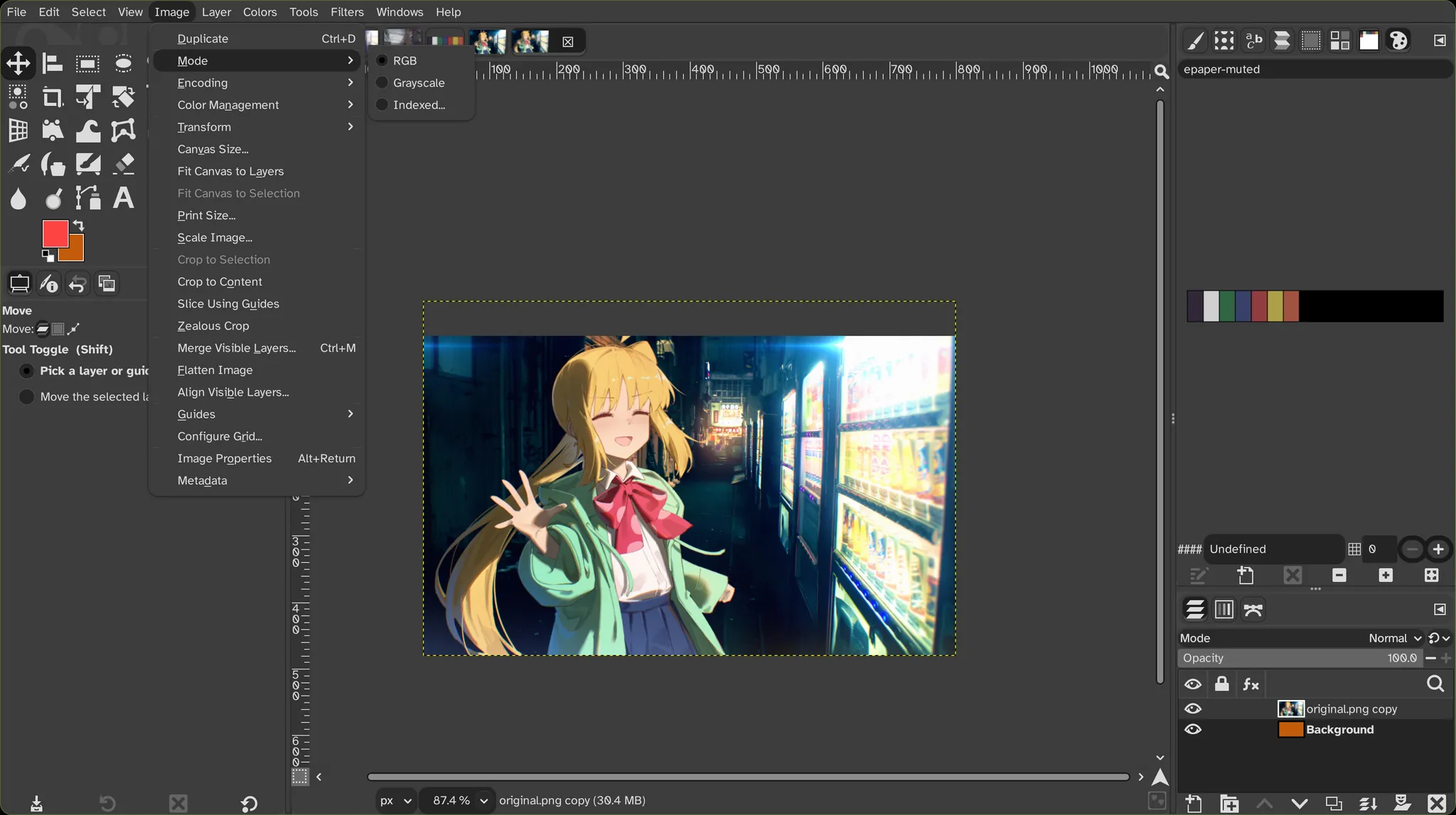1456x815 pixels.
Task: Choose the Paths tool
Action: pos(87,198)
